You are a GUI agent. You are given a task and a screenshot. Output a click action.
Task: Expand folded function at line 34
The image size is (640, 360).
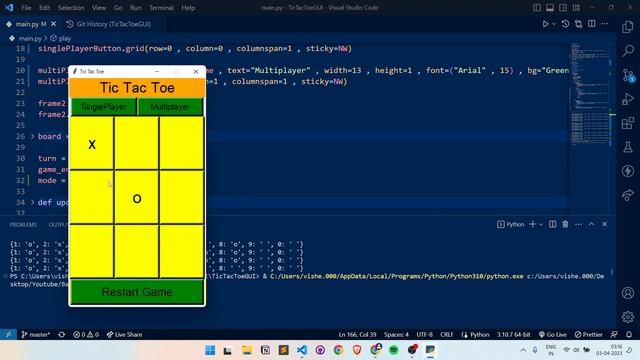click(x=33, y=202)
